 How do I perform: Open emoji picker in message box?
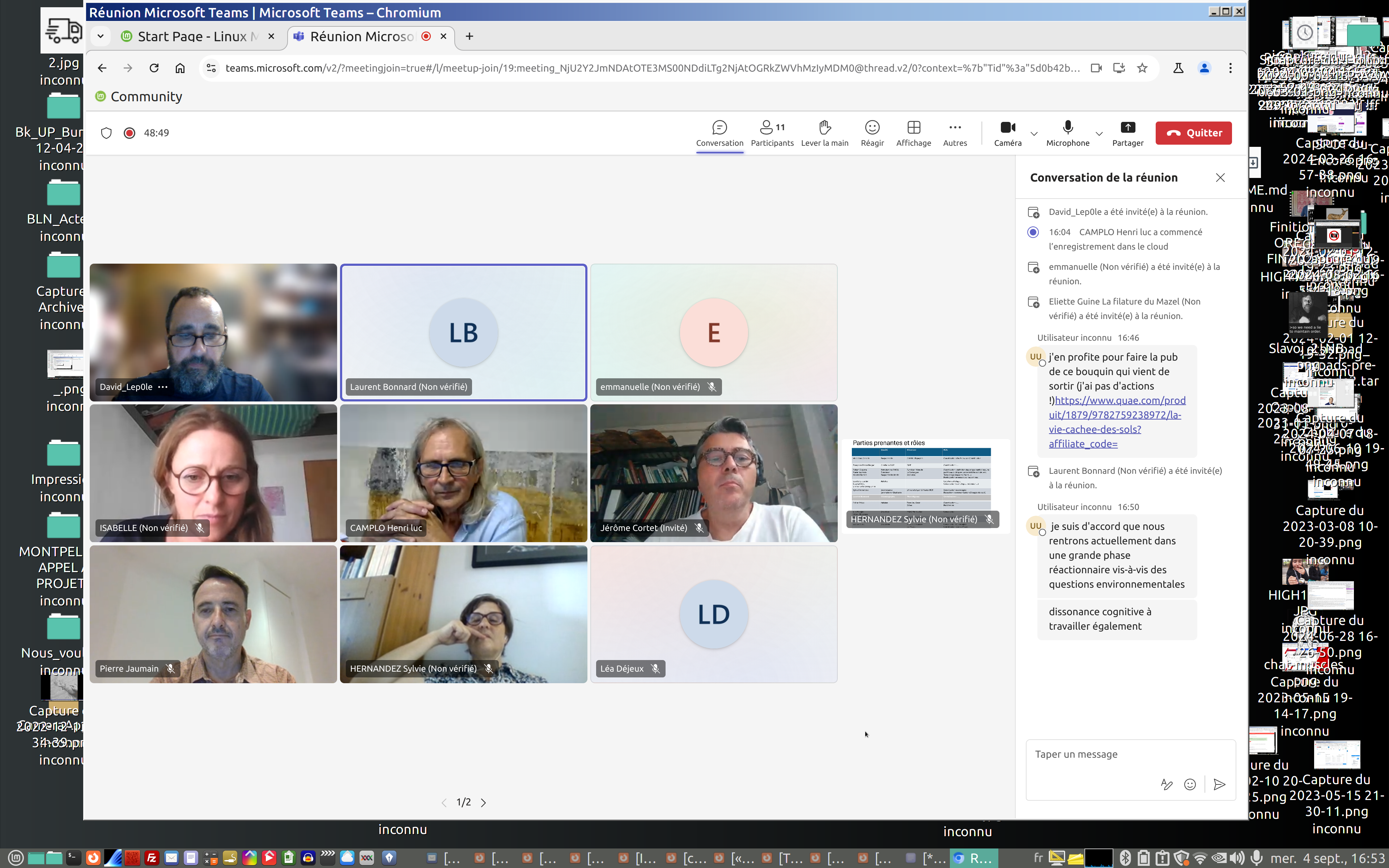[1190, 784]
